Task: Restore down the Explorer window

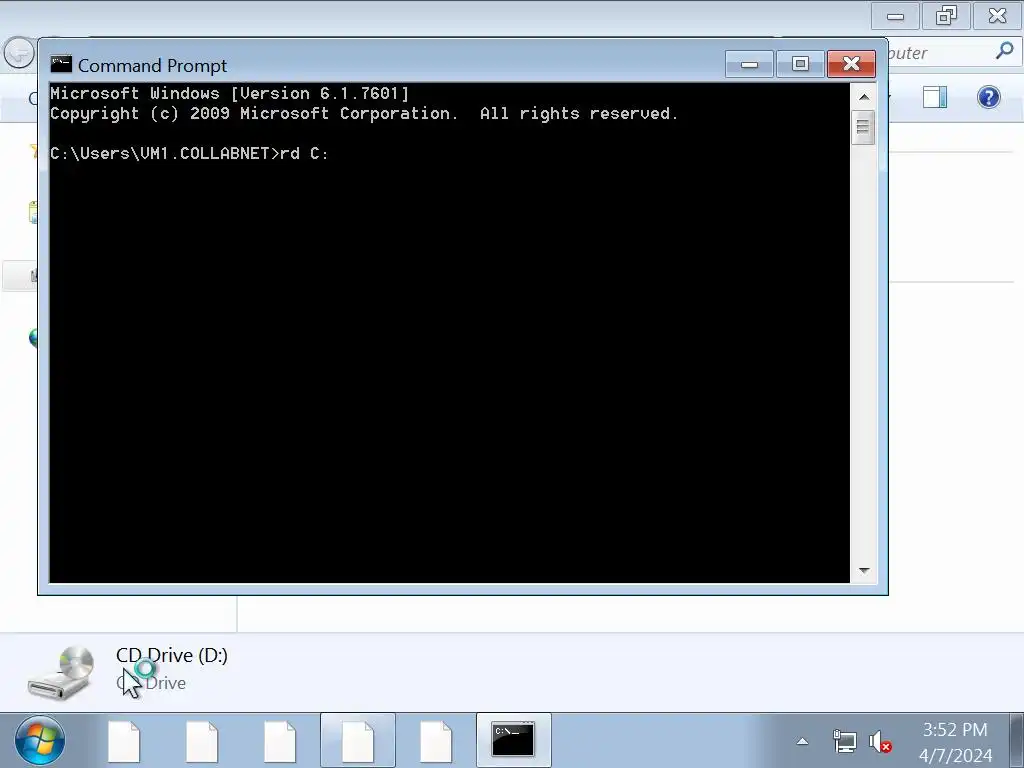Action: click(946, 16)
